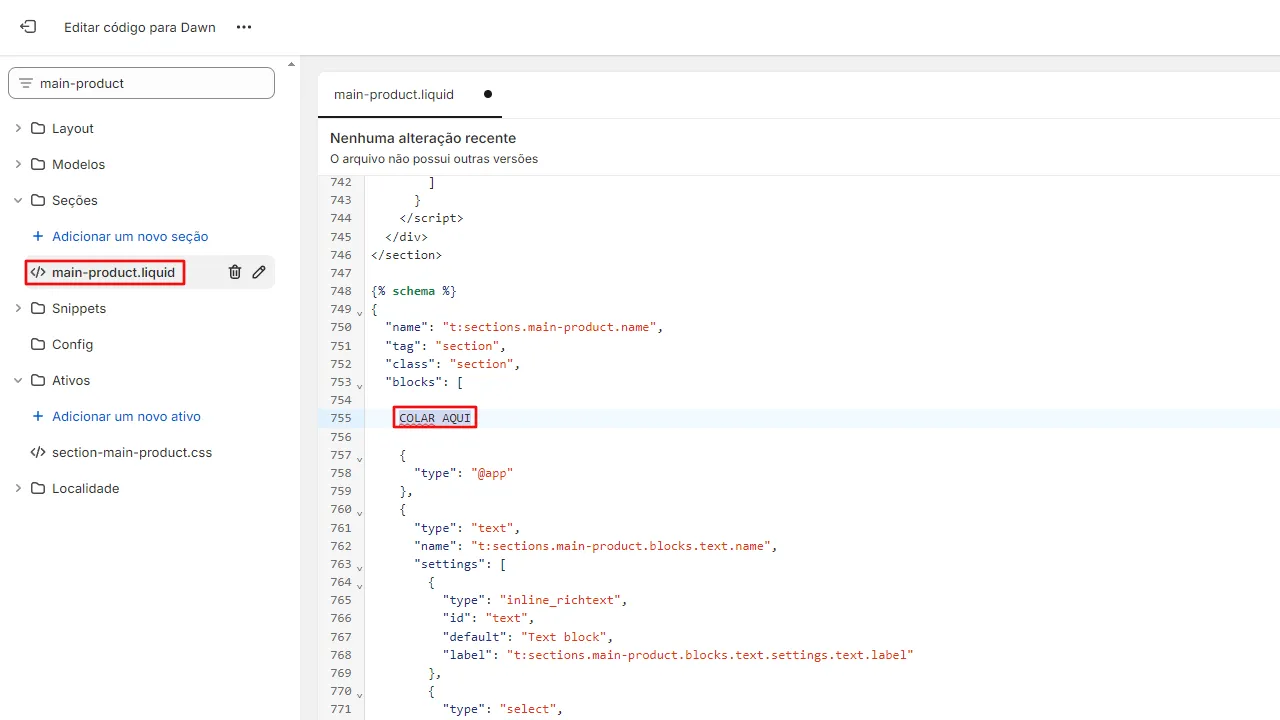Collapse the Seções folder chevron
This screenshot has height=720, width=1280.
18,200
